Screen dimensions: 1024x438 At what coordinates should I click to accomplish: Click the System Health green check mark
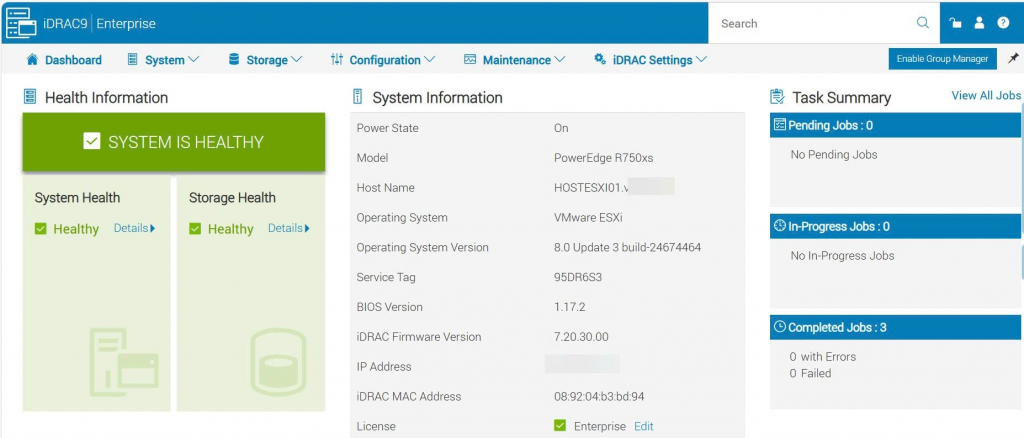pyautogui.click(x=40, y=228)
